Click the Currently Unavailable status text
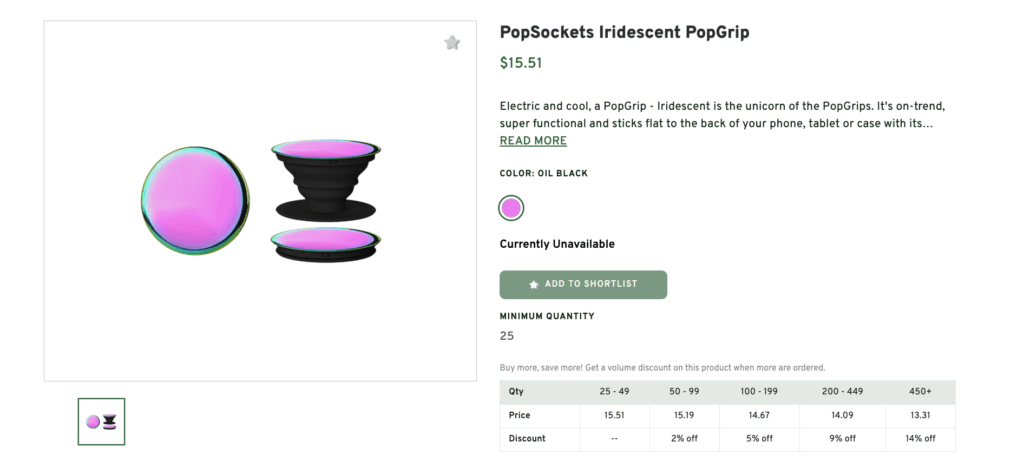This screenshot has height=462, width=1024. pos(557,244)
